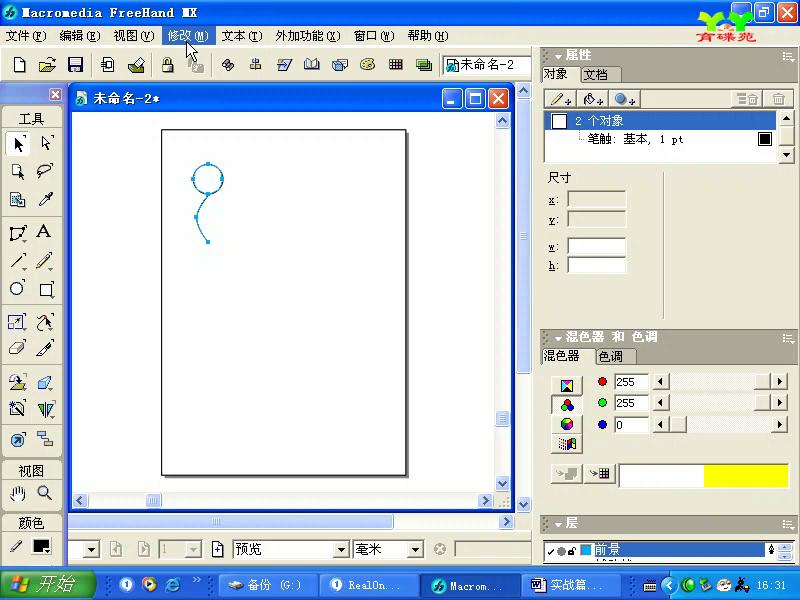Select the 2 个对象 row in the 属性 list
The image size is (800, 600).
click(660, 121)
